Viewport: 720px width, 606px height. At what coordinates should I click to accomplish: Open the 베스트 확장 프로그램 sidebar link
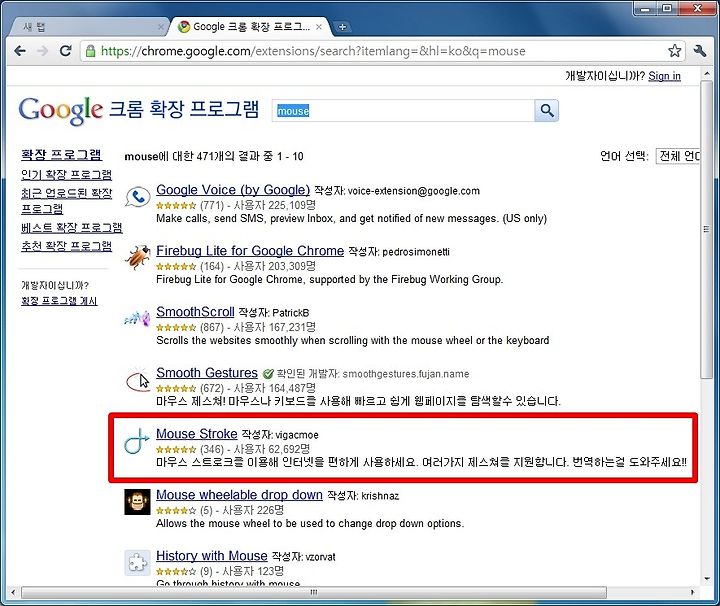pos(72,228)
